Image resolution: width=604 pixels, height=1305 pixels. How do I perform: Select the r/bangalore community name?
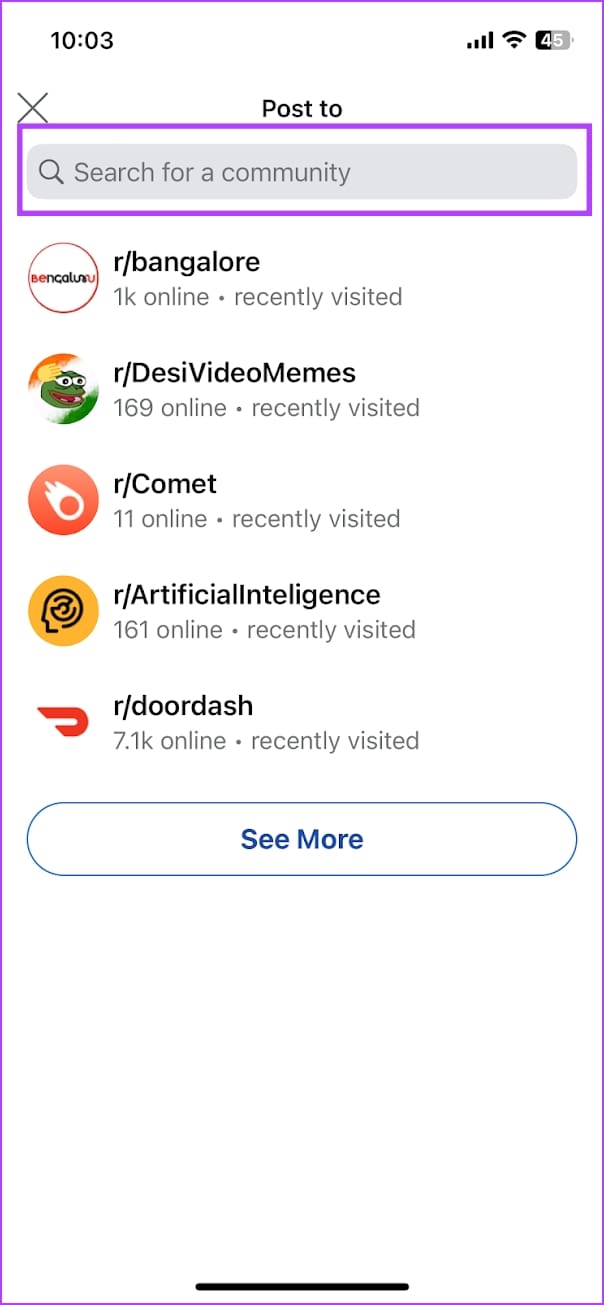pyautogui.click(x=187, y=262)
